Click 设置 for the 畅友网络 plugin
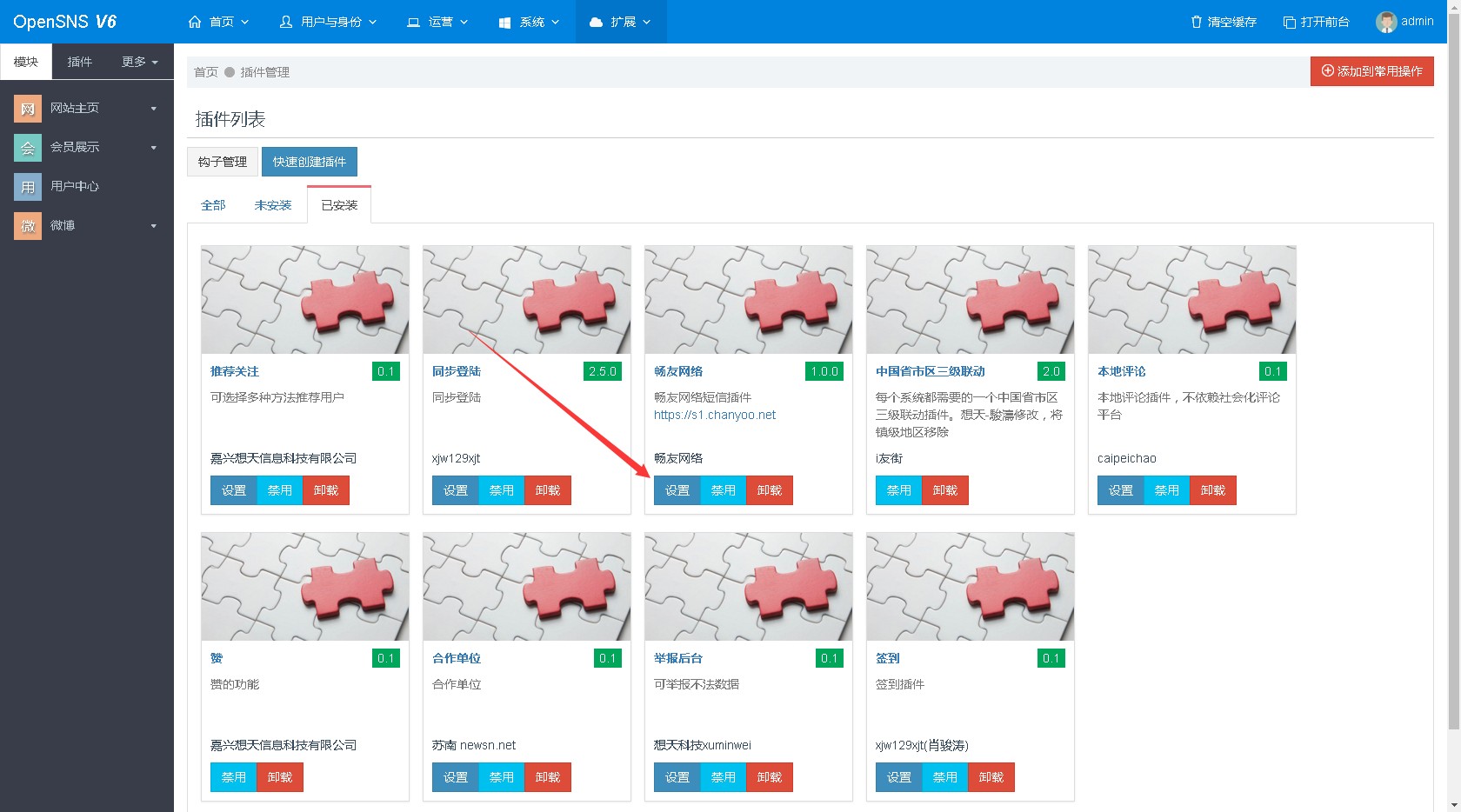Viewport: 1461px width, 812px height. (677, 490)
